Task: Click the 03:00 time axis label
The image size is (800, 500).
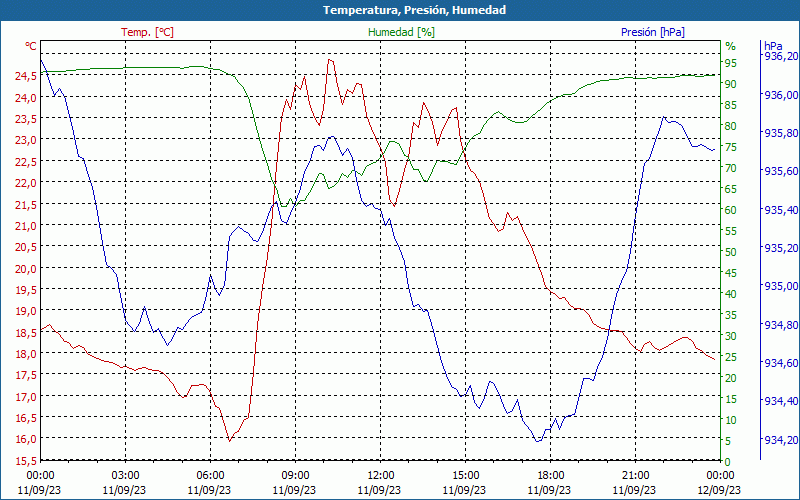Action: (125, 476)
